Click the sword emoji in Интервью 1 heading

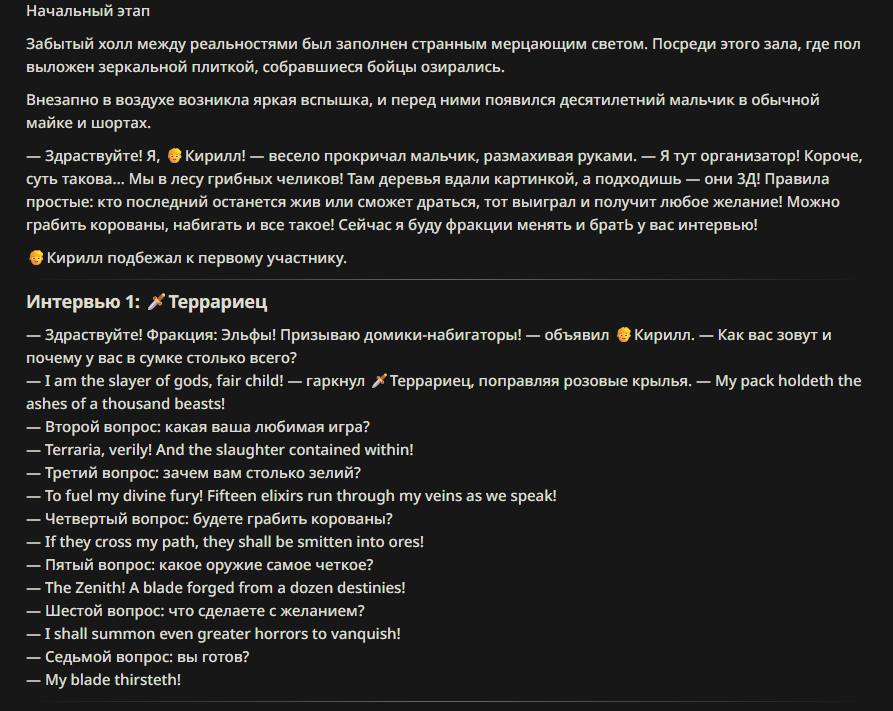(156, 301)
